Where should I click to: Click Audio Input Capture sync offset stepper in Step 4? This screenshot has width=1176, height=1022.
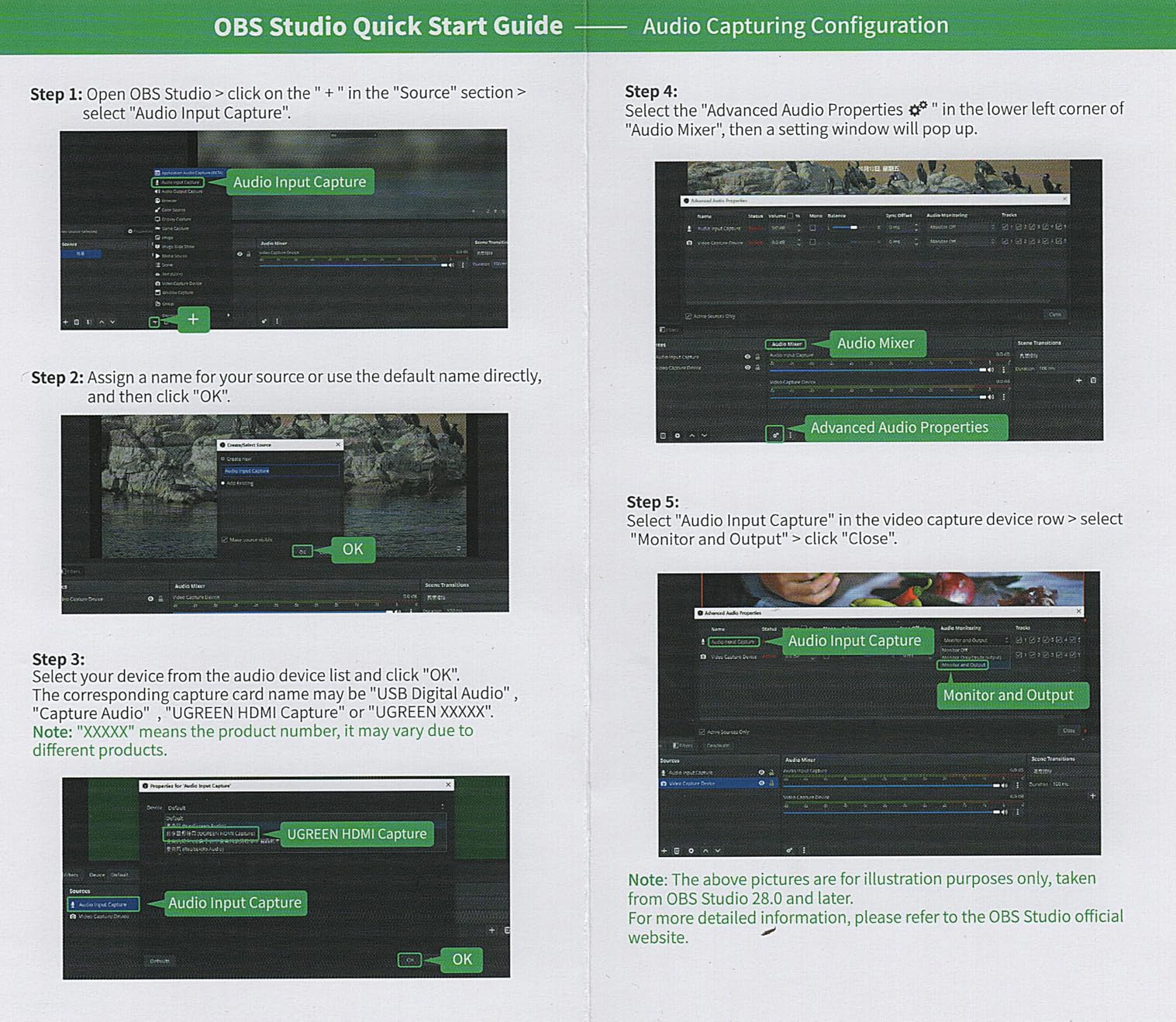tap(916, 228)
